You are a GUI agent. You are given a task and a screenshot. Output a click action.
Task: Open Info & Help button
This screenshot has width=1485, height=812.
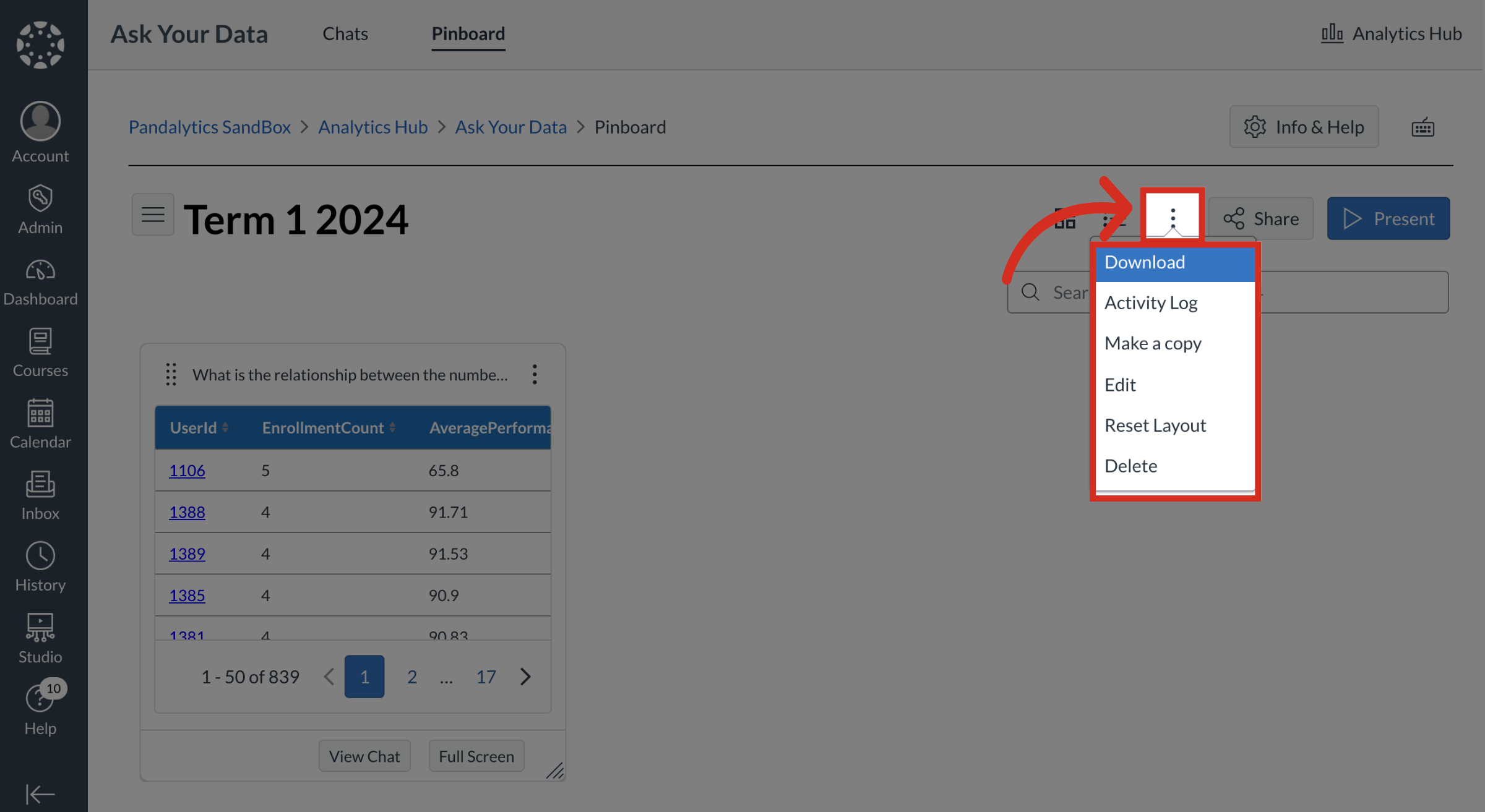point(1304,127)
